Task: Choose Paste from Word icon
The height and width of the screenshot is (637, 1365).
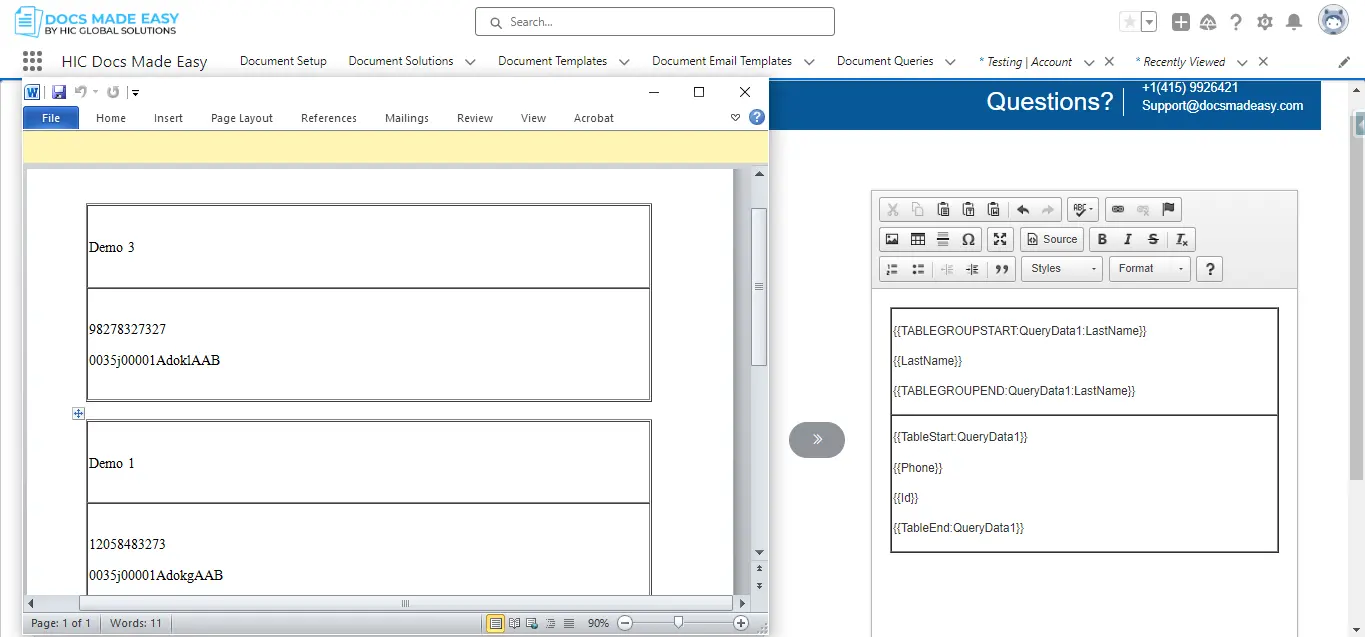Action: click(x=993, y=210)
